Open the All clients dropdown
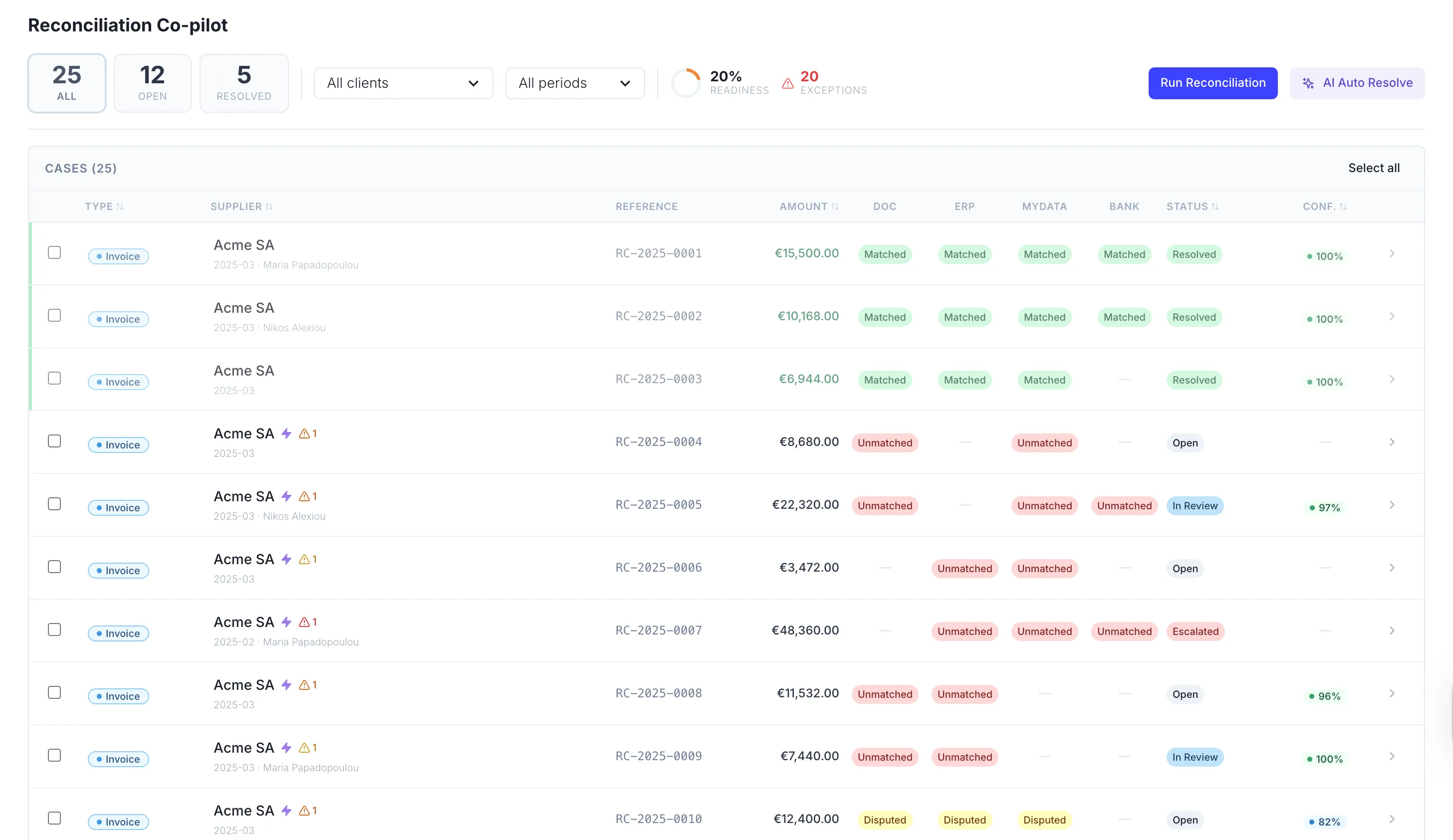Image resolution: width=1453 pixels, height=840 pixels. coord(403,83)
